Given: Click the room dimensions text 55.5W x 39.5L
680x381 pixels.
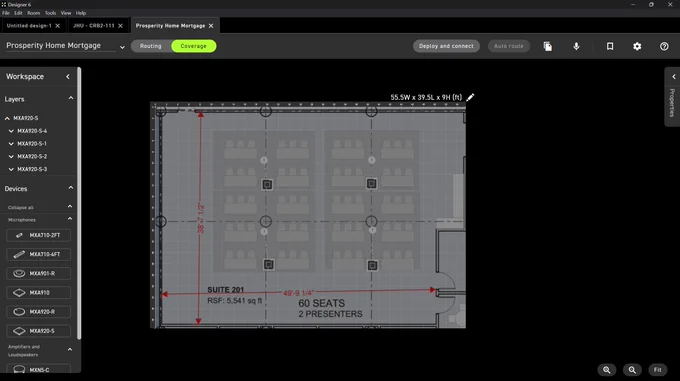Looking at the screenshot, I should (x=426, y=97).
